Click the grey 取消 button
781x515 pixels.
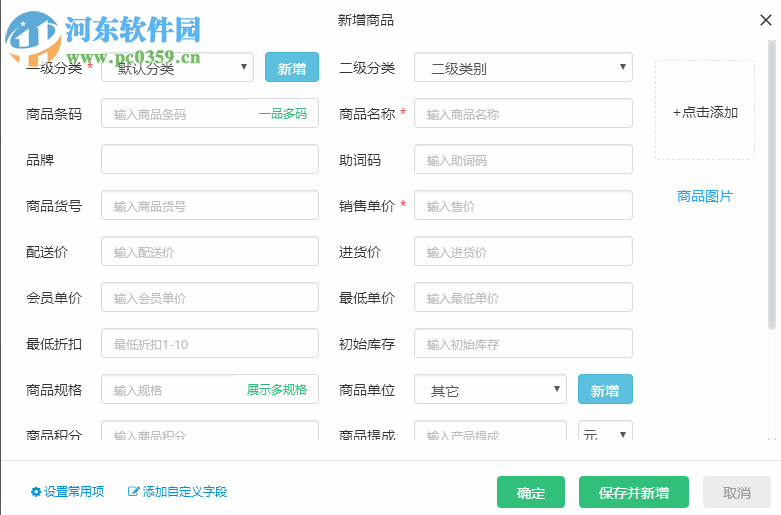[737, 492]
